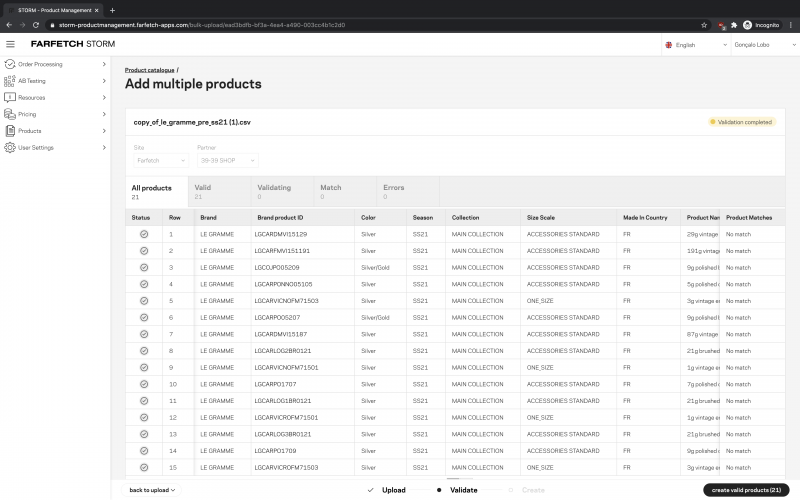Click the Validate step label
This screenshot has height=500, width=800.
pyautogui.click(x=463, y=490)
